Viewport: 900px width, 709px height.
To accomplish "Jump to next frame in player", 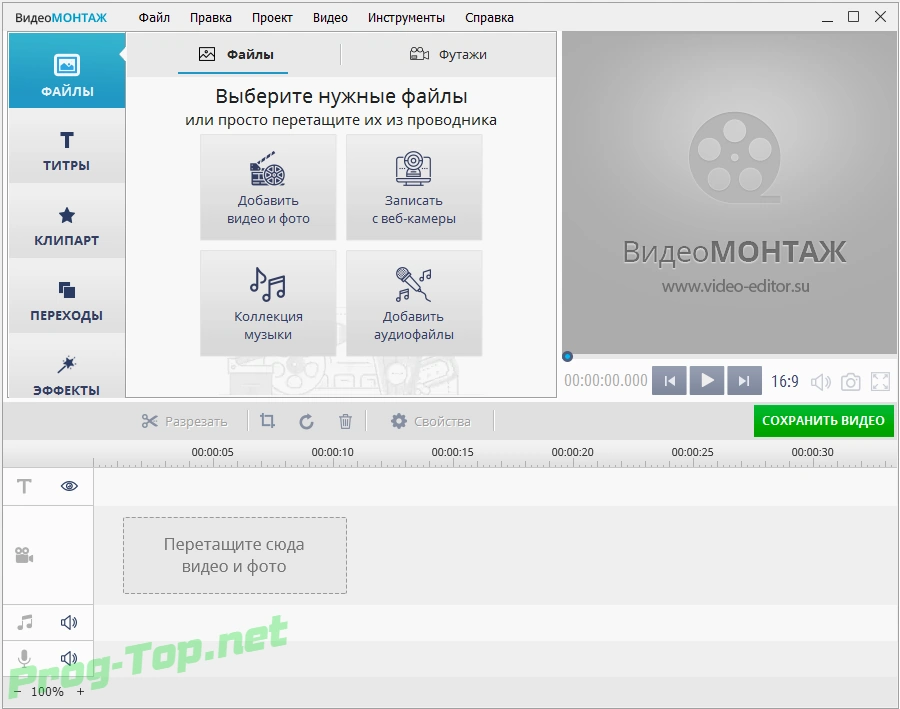I will tap(744, 381).
